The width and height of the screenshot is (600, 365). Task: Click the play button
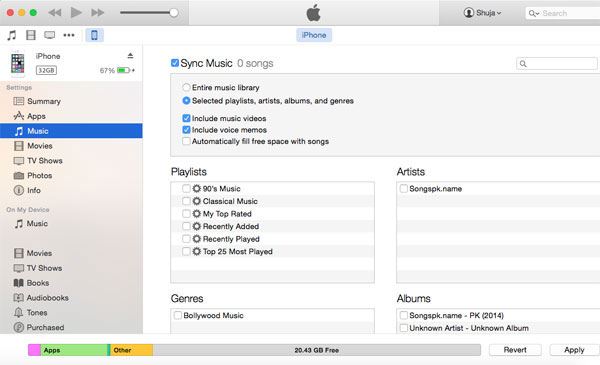pos(76,13)
